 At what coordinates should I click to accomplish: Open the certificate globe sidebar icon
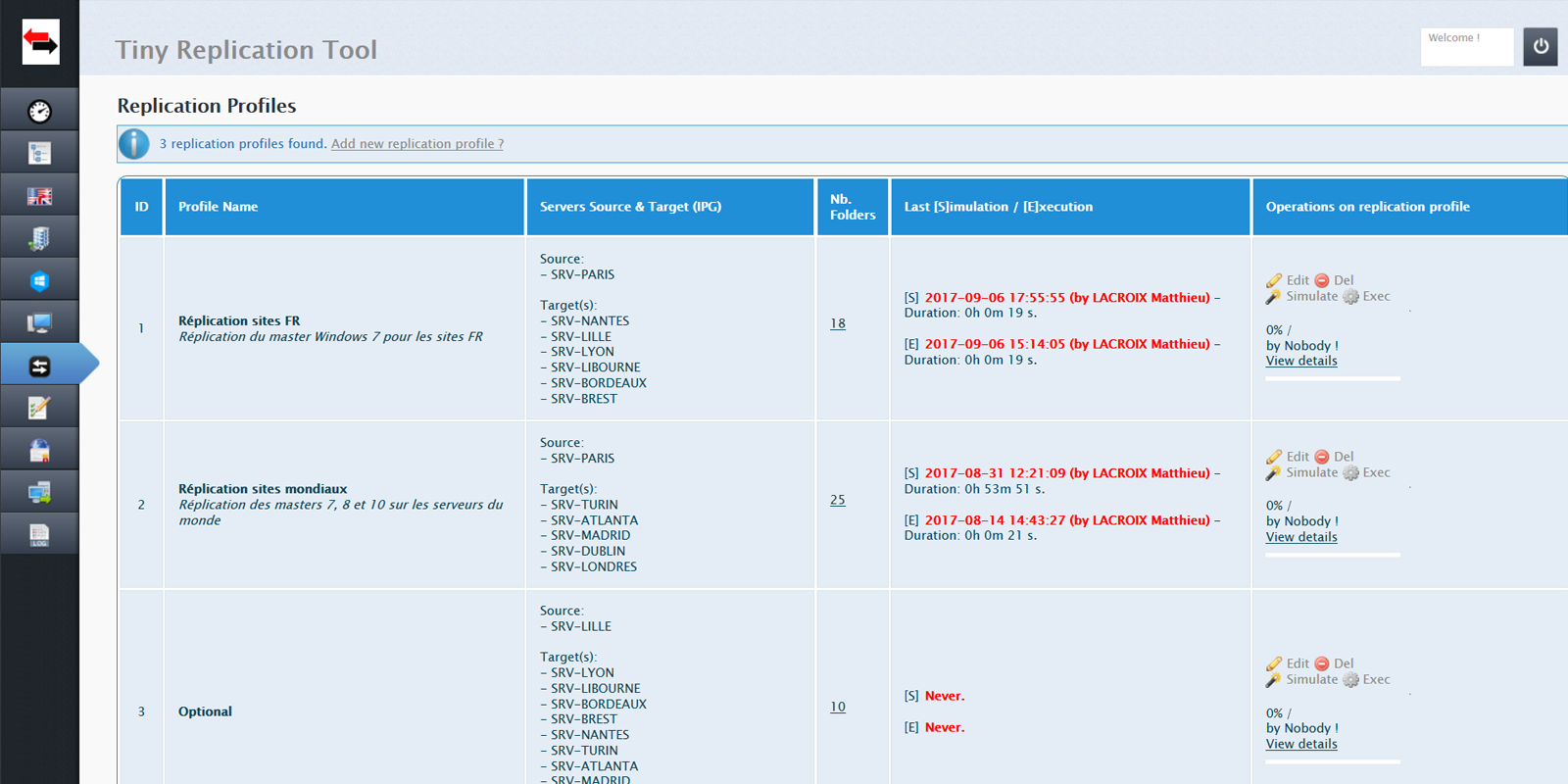pyautogui.click(x=39, y=450)
